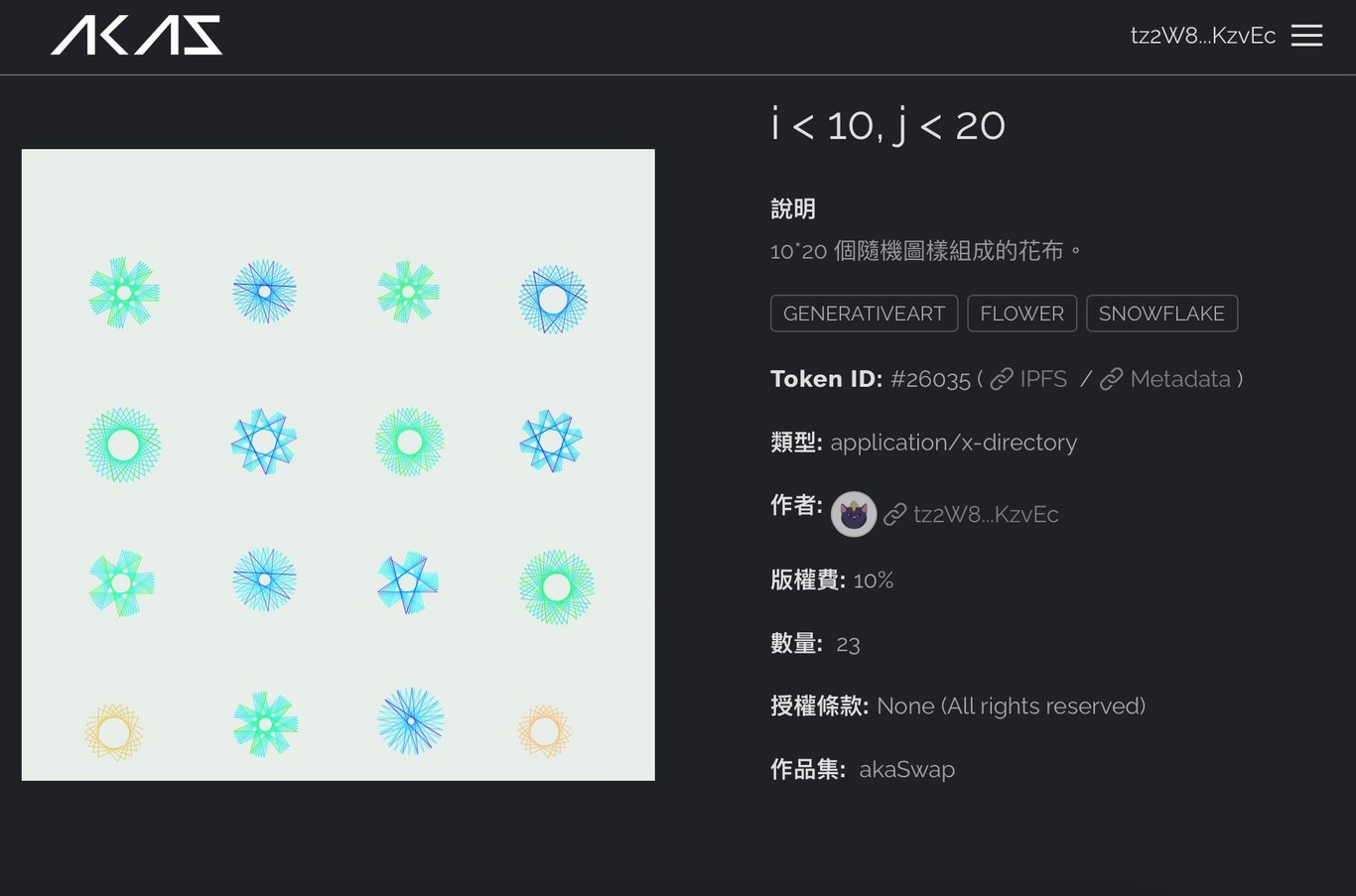This screenshot has height=896, width=1356.
Task: Click the author's cat avatar
Action: (x=854, y=514)
